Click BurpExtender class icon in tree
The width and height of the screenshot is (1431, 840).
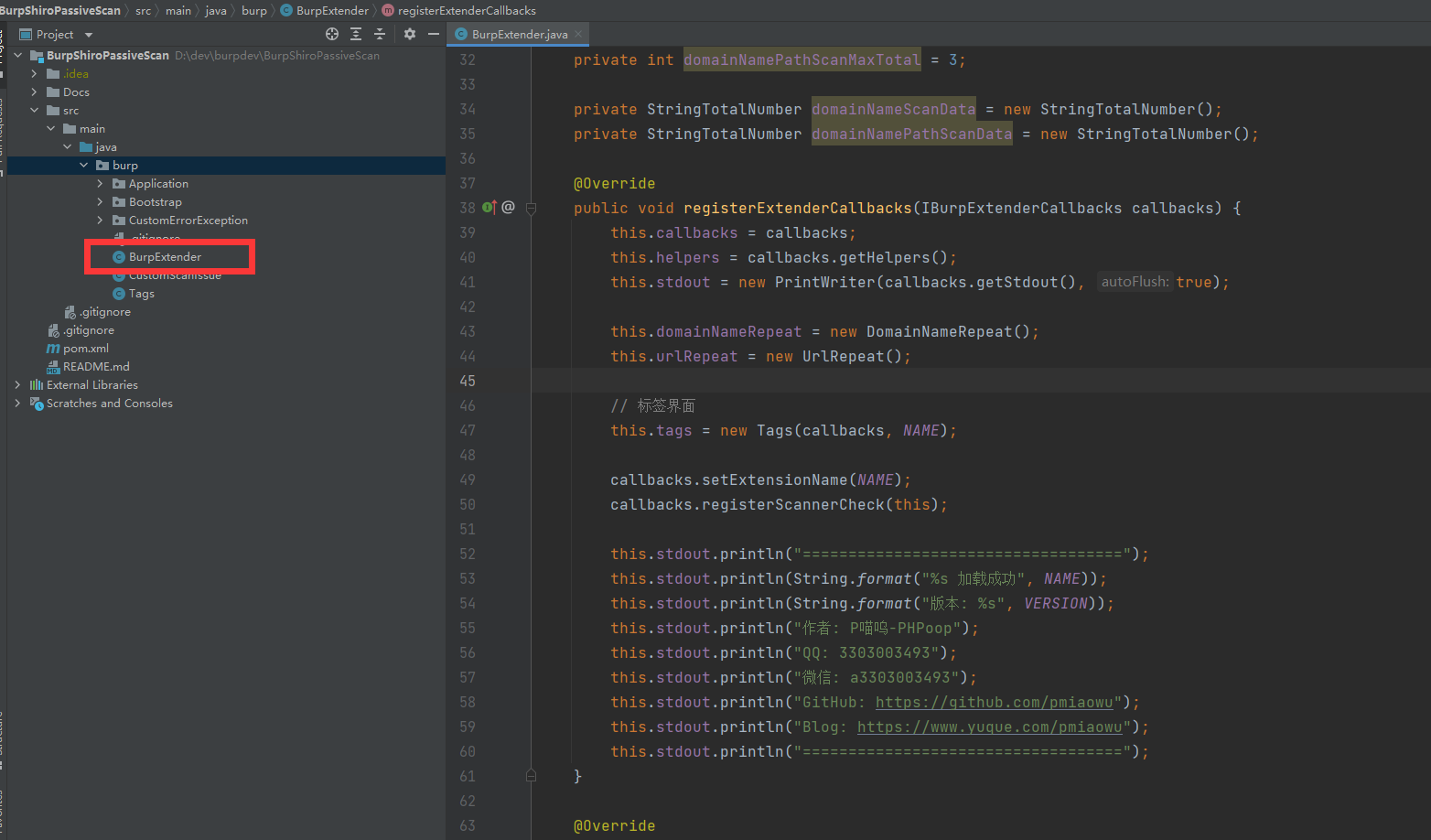pyautogui.click(x=119, y=257)
